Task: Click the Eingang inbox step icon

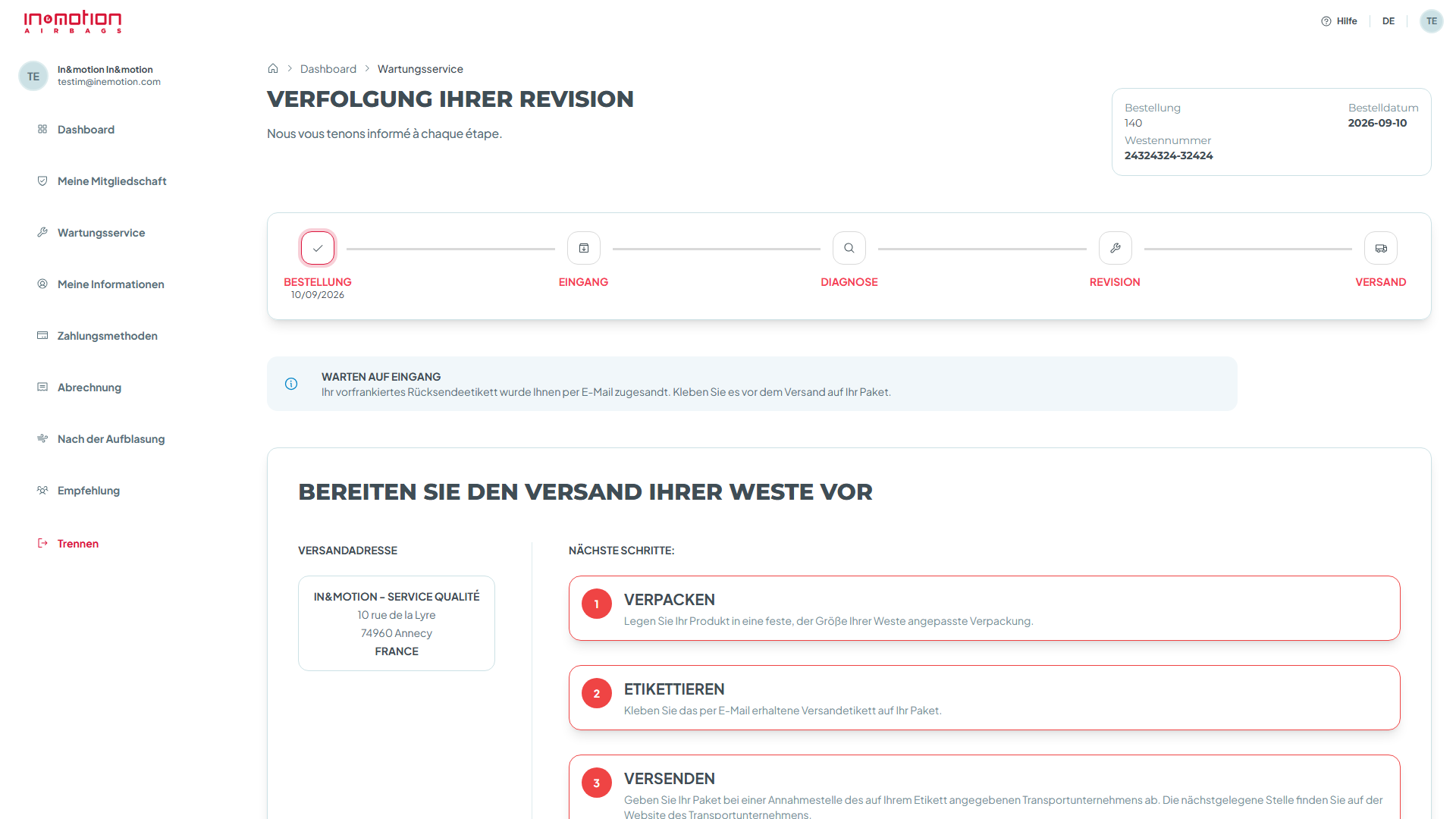Action: [584, 248]
